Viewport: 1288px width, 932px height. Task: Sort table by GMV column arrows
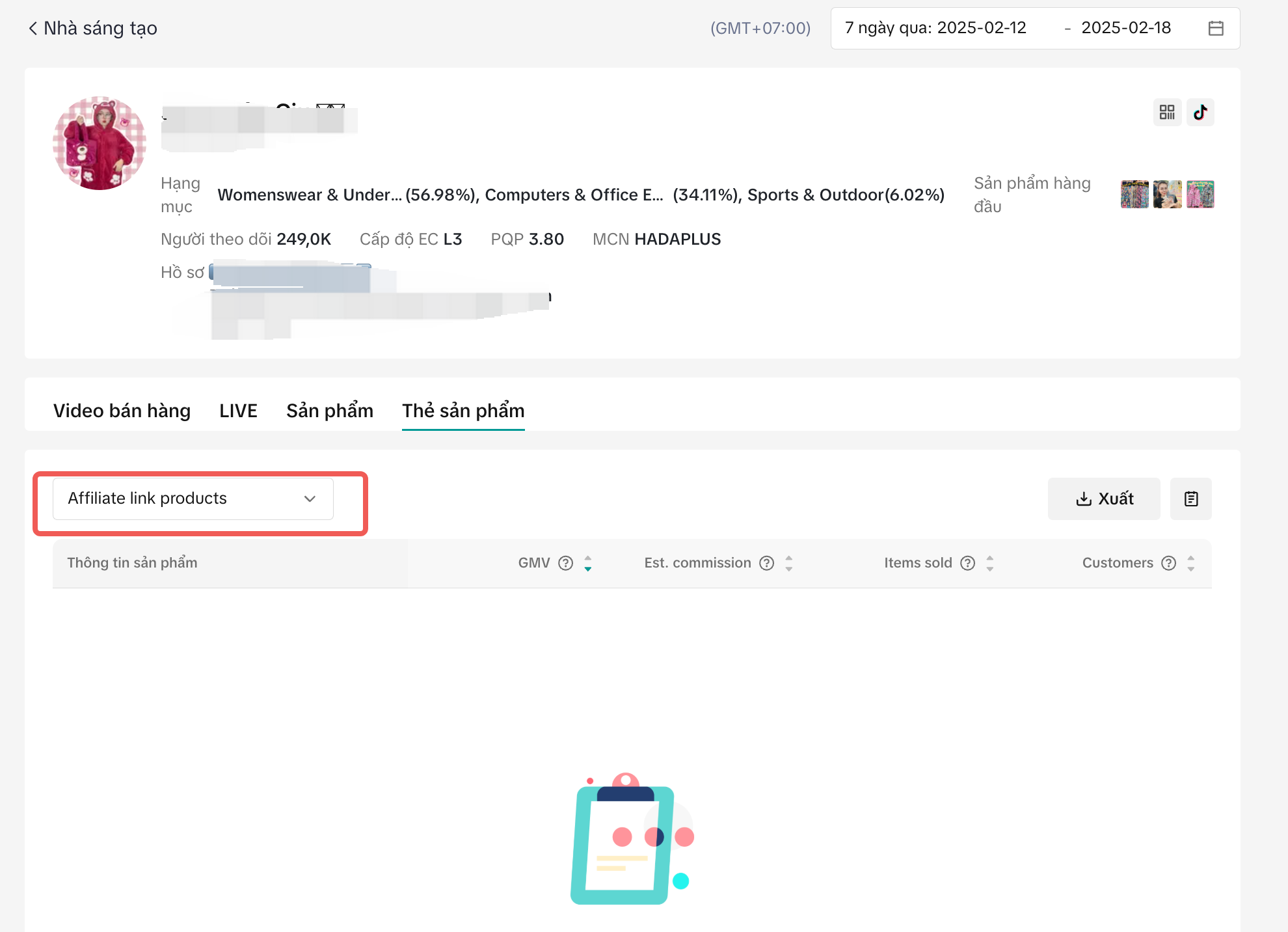coord(588,563)
